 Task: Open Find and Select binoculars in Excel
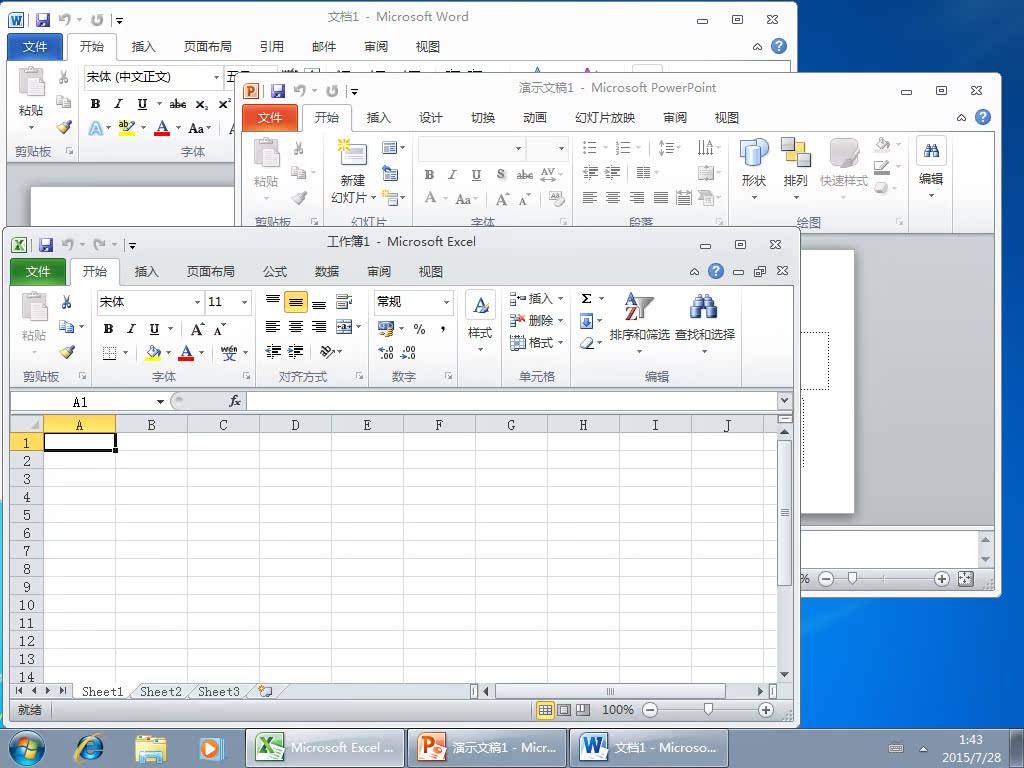(704, 324)
